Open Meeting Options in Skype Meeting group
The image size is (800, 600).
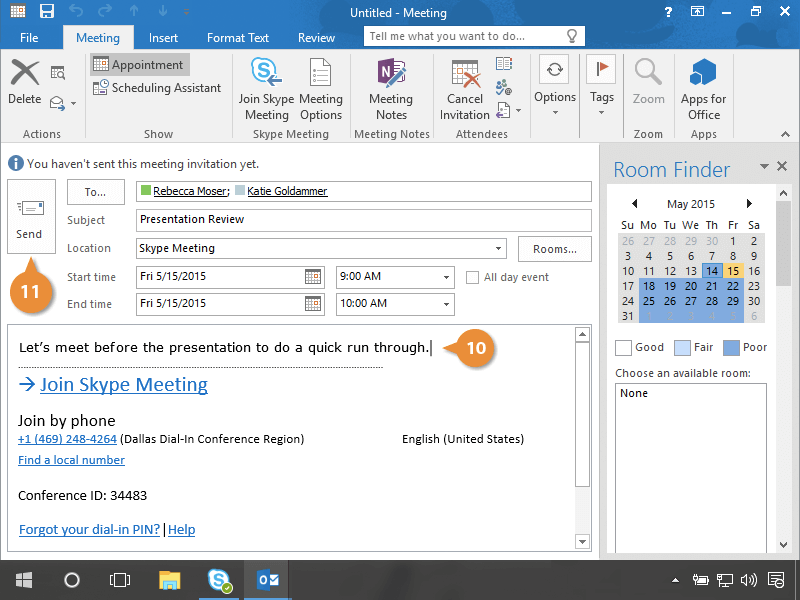click(x=320, y=87)
